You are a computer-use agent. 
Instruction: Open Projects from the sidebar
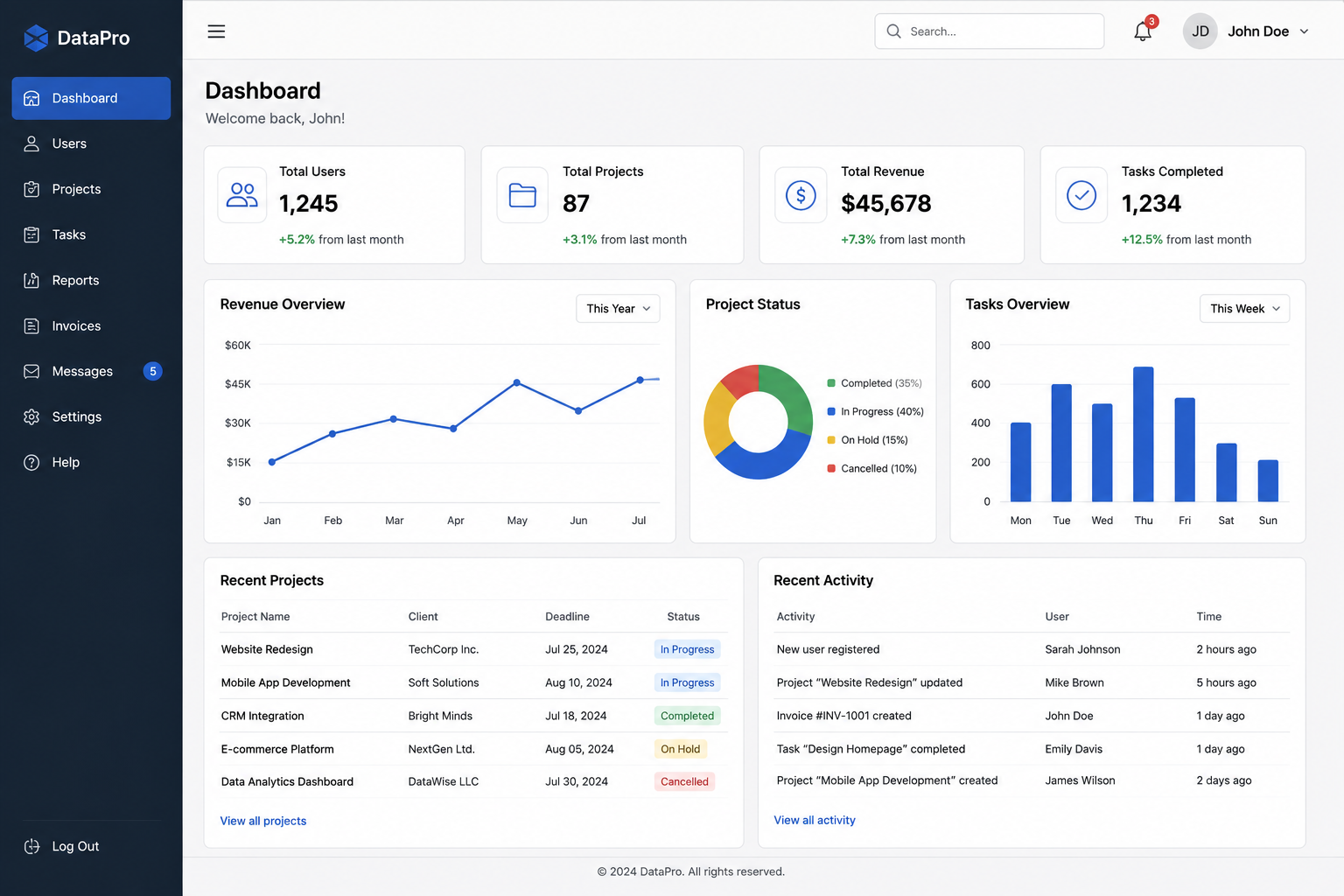click(x=91, y=189)
